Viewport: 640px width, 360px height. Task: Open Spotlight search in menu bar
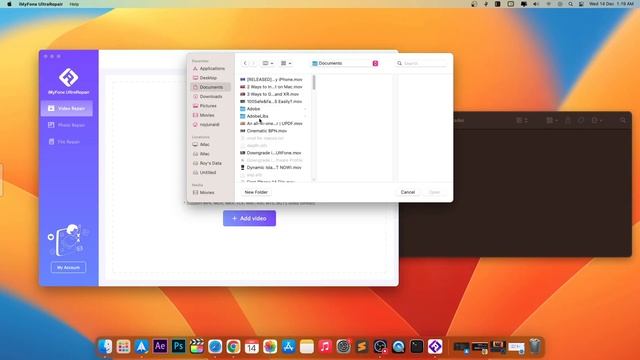click(x=571, y=4)
